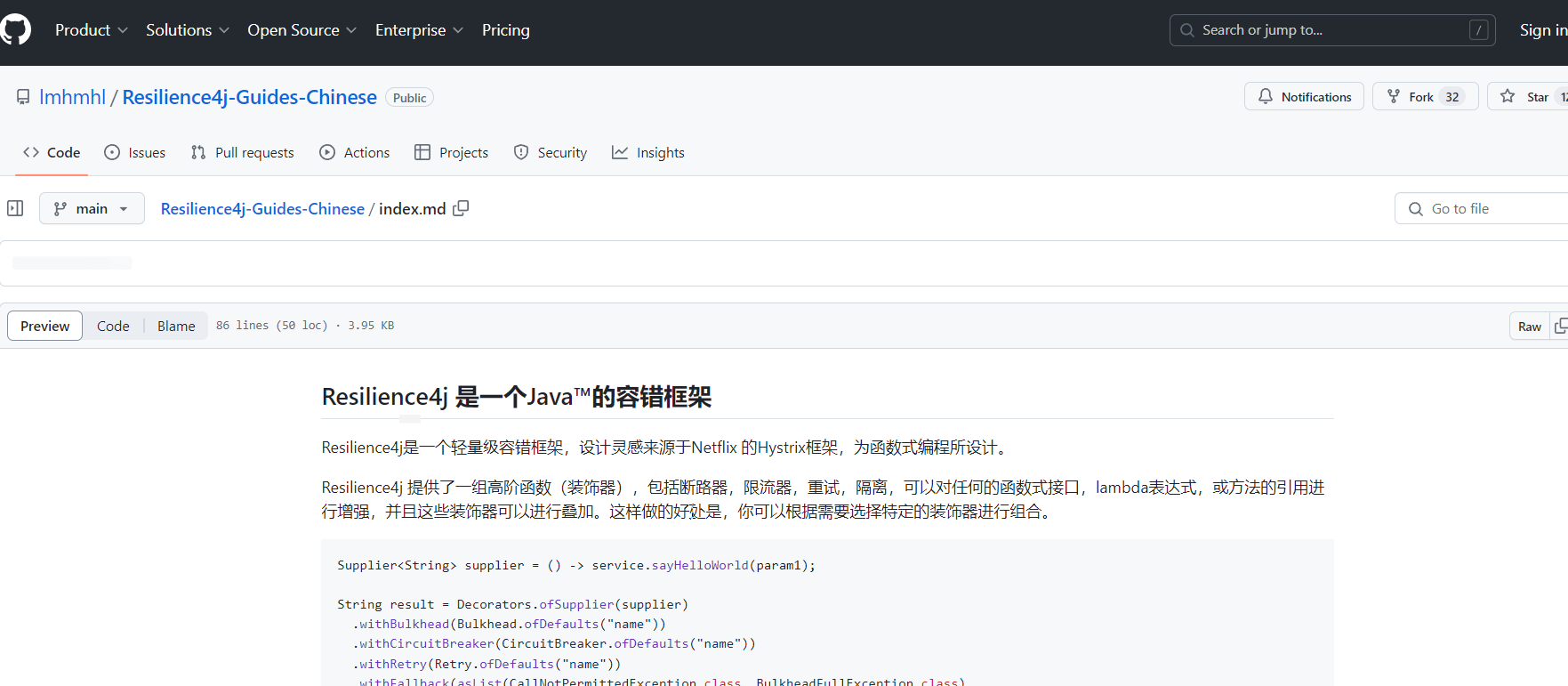Viewport: 1568px width, 686px height.
Task: Open the Security tab
Action: (551, 153)
